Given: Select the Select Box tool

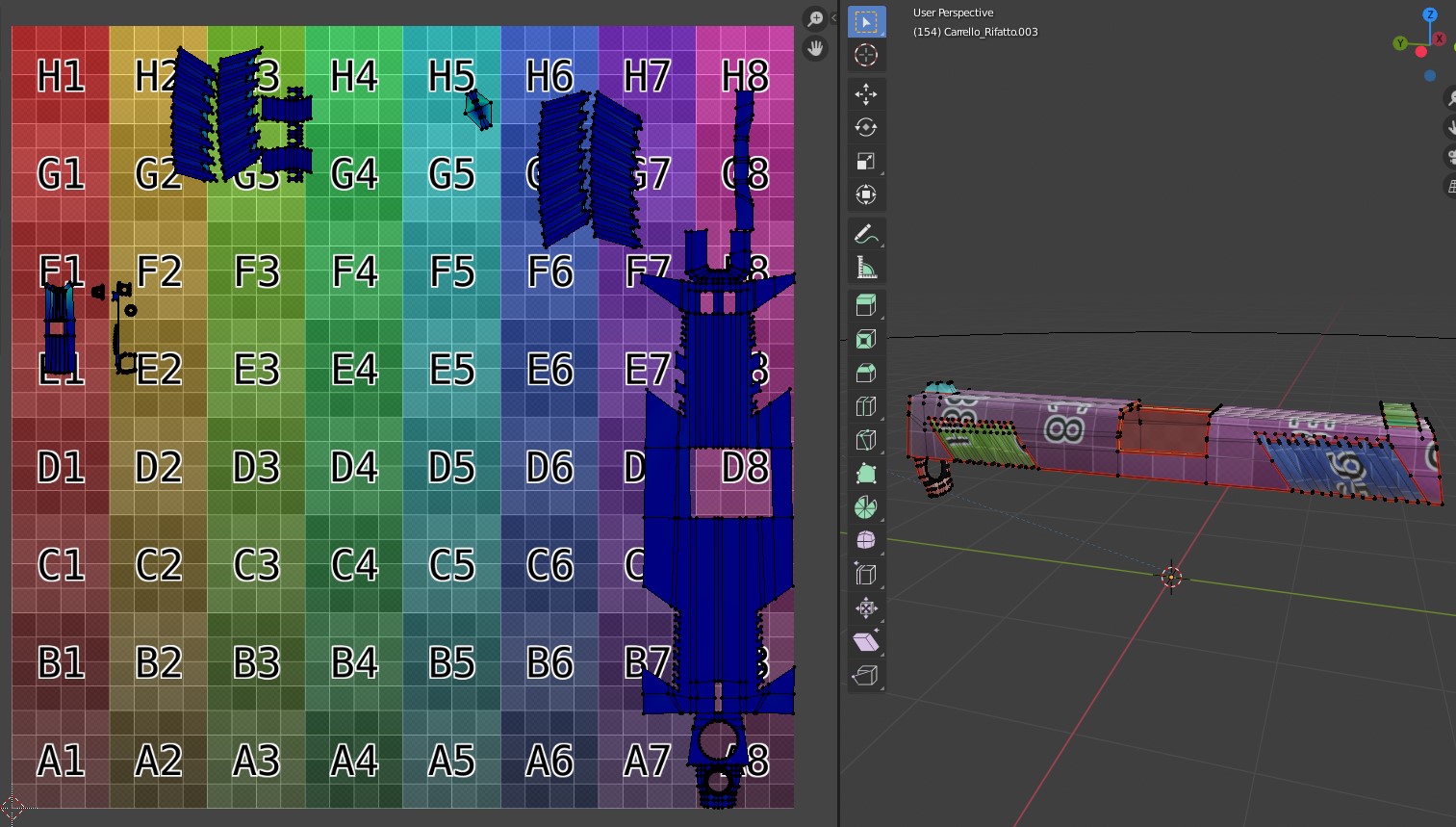Looking at the screenshot, I should click(x=866, y=22).
